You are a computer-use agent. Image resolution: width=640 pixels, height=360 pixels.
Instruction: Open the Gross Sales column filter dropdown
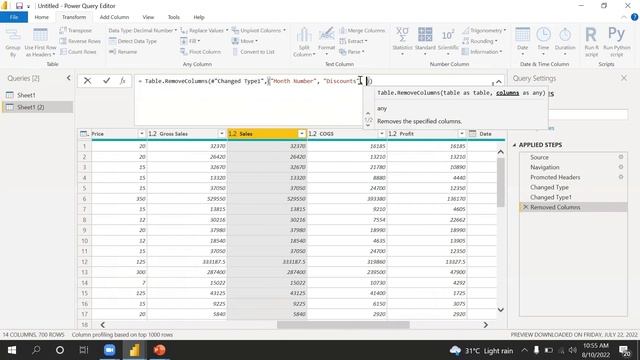[222, 134]
